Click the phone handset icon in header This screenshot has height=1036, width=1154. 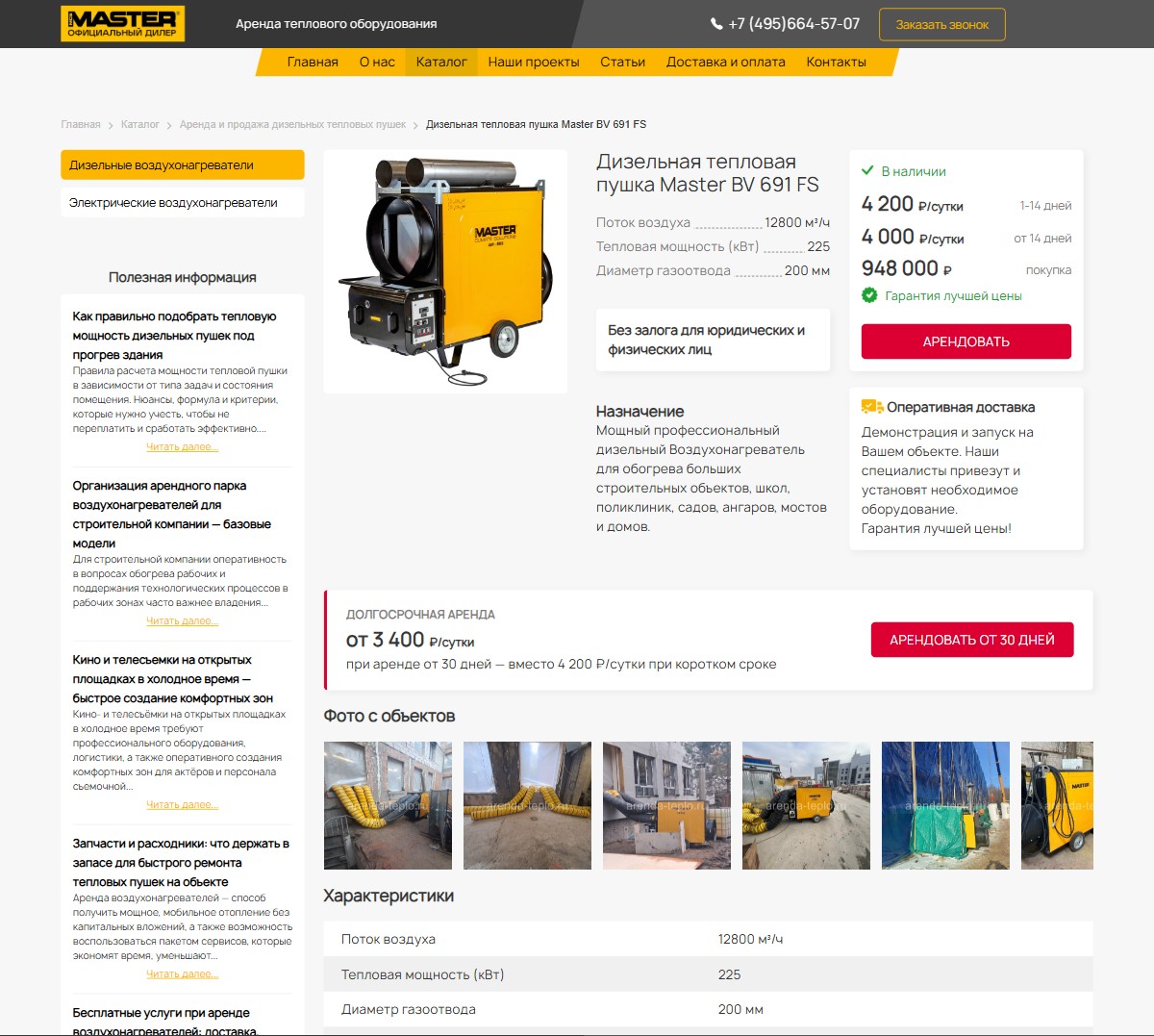click(716, 24)
